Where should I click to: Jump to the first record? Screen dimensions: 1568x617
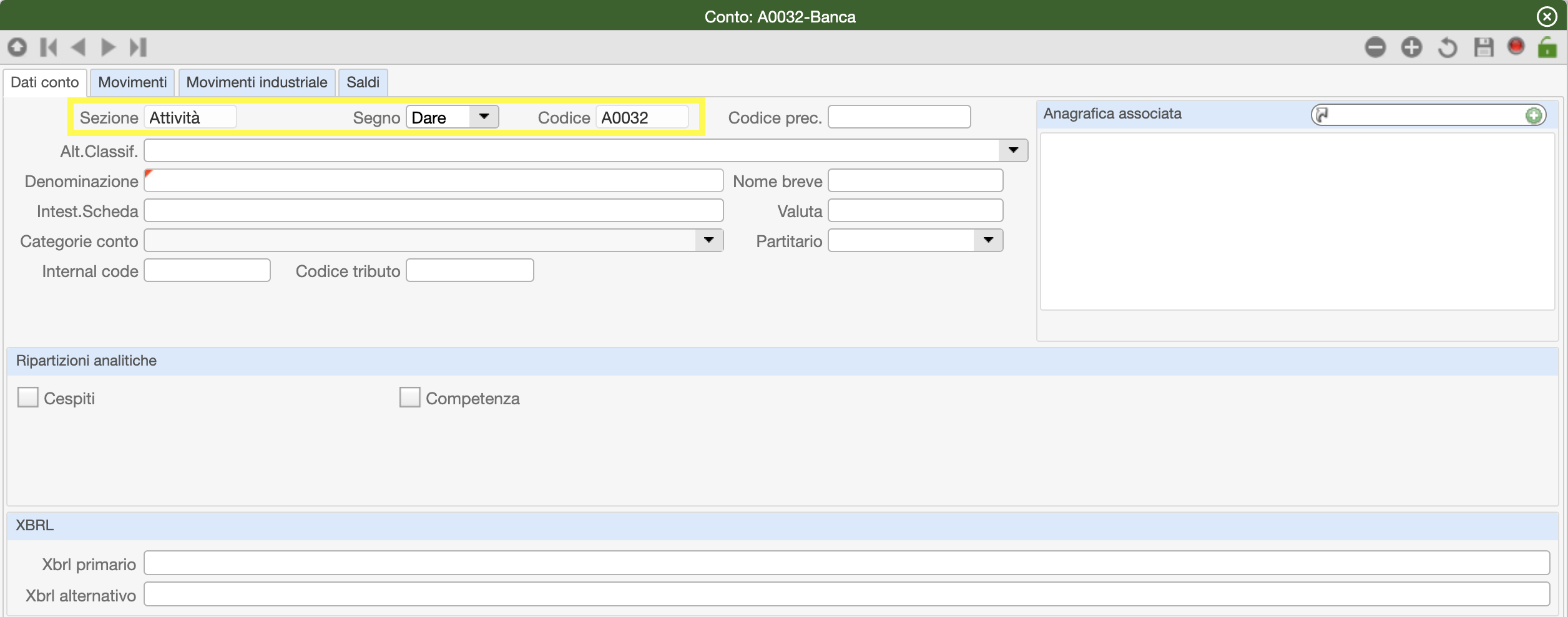49,47
